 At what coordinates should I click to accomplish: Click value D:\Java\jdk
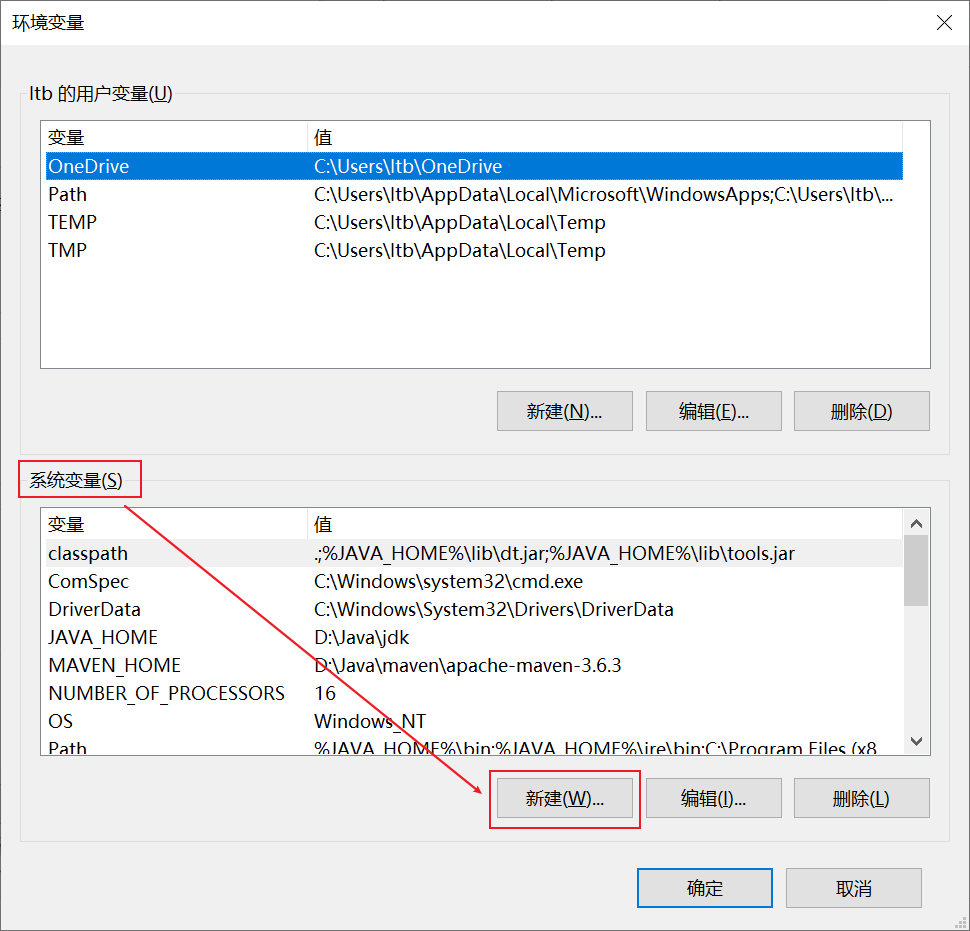click(361, 637)
